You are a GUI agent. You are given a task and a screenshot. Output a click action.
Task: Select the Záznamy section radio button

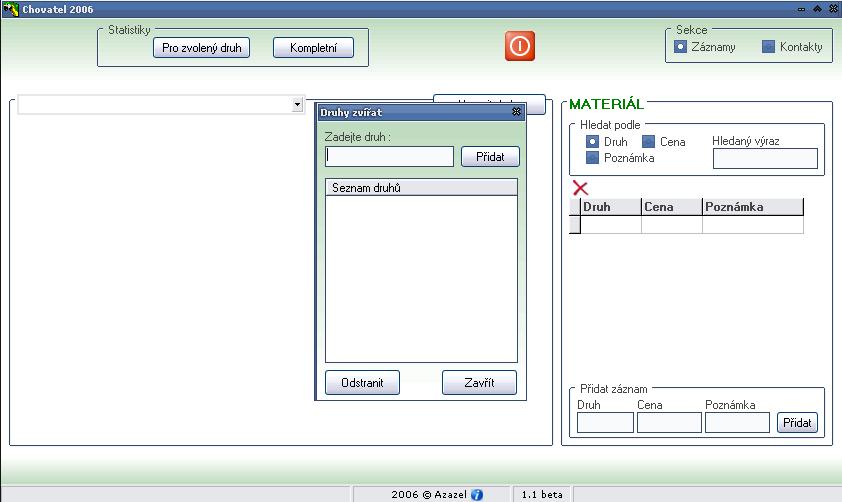[680, 47]
